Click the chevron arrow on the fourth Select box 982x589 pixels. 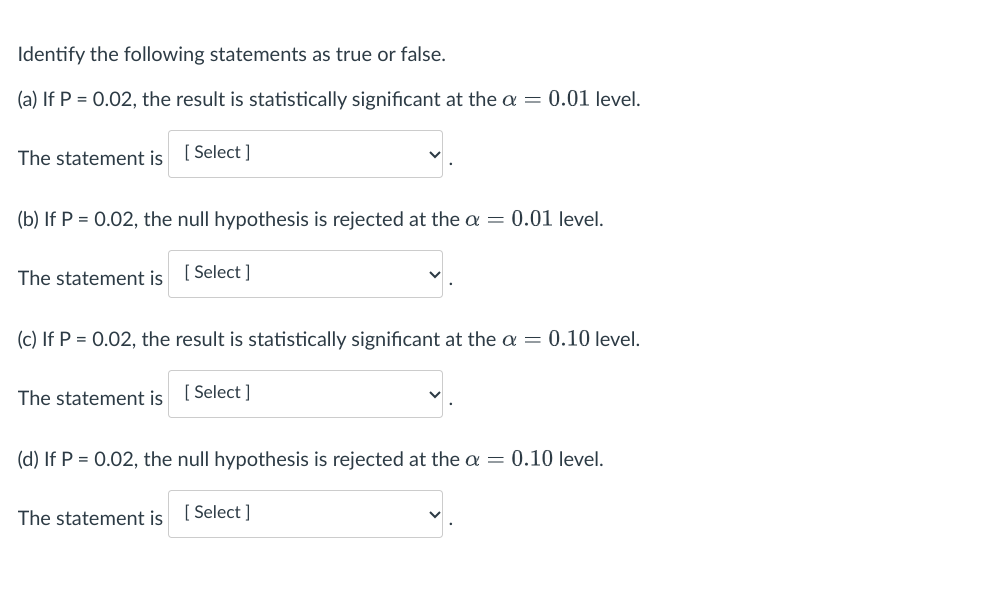click(432, 513)
